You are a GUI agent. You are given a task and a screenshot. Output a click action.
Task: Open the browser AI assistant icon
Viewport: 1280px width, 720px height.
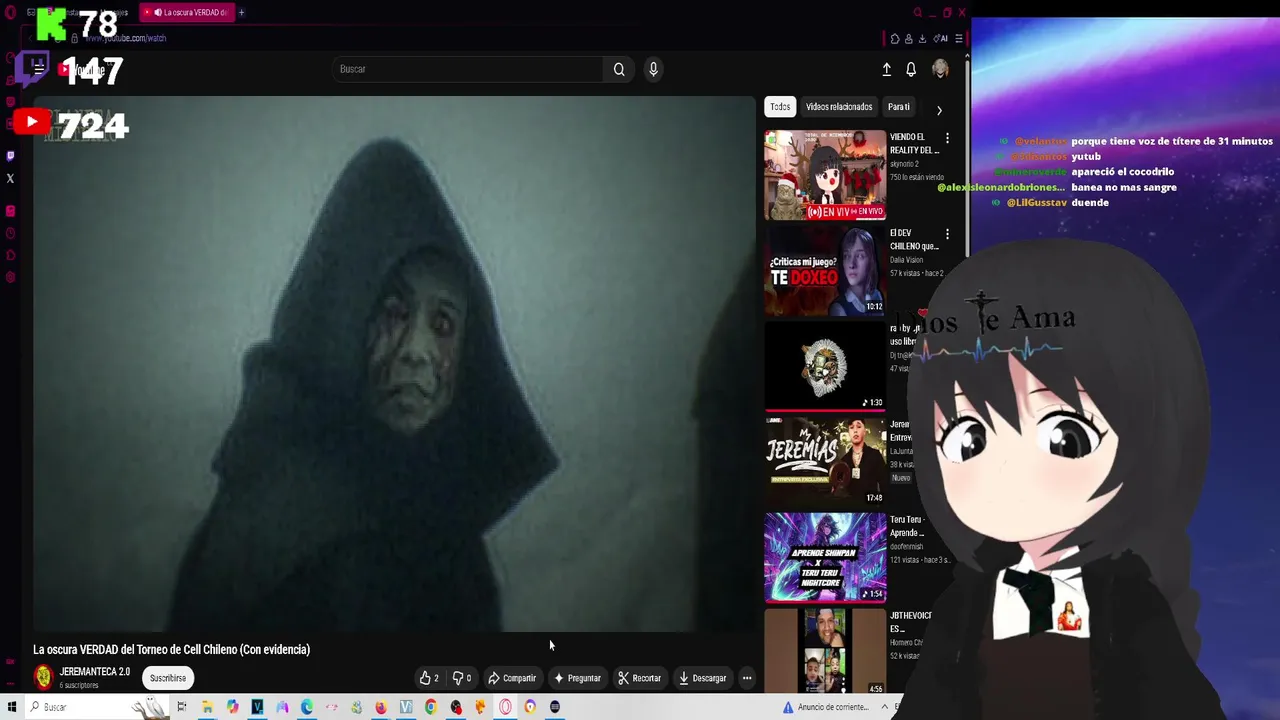click(x=941, y=39)
